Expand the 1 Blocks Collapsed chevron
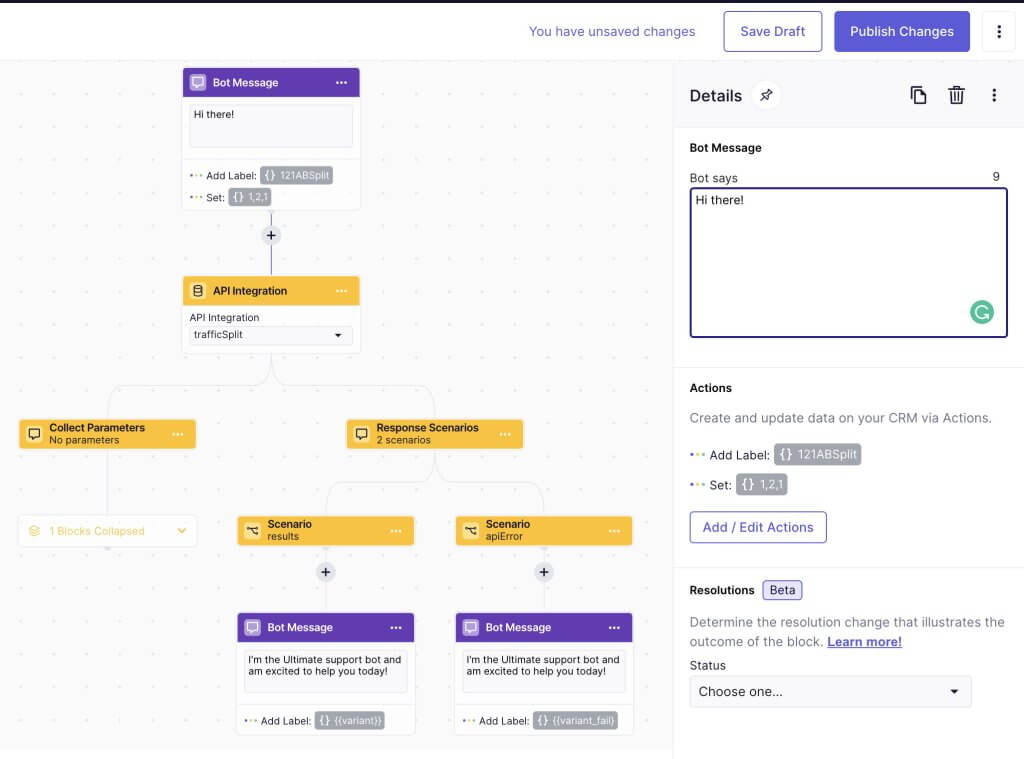Viewport: 1024px width, 759px height. pyautogui.click(x=182, y=531)
